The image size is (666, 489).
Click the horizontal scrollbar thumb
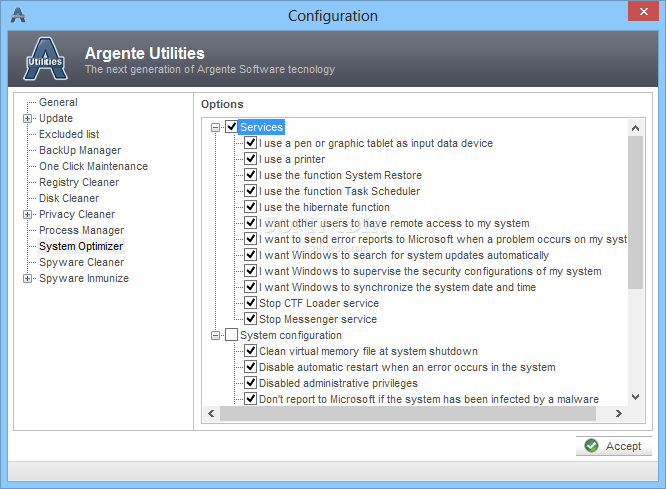click(408, 413)
